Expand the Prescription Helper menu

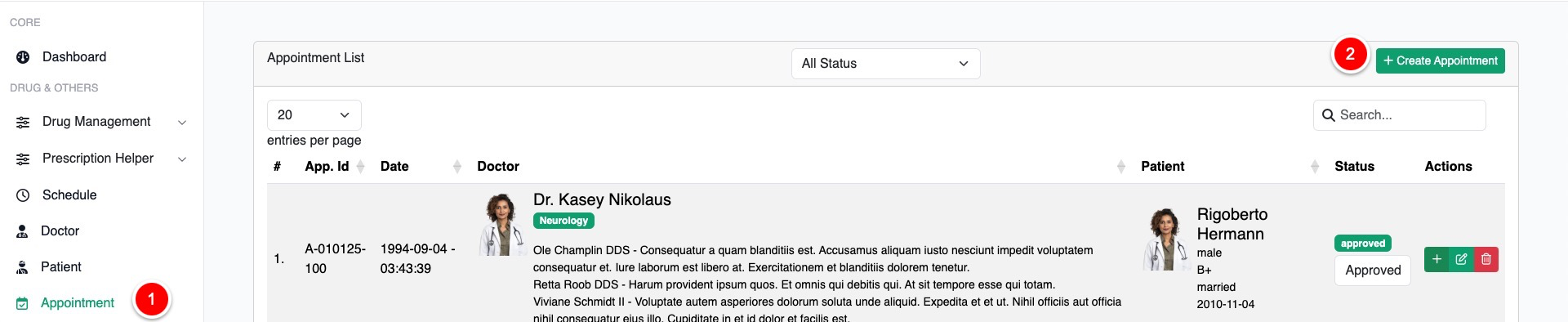pos(101,159)
